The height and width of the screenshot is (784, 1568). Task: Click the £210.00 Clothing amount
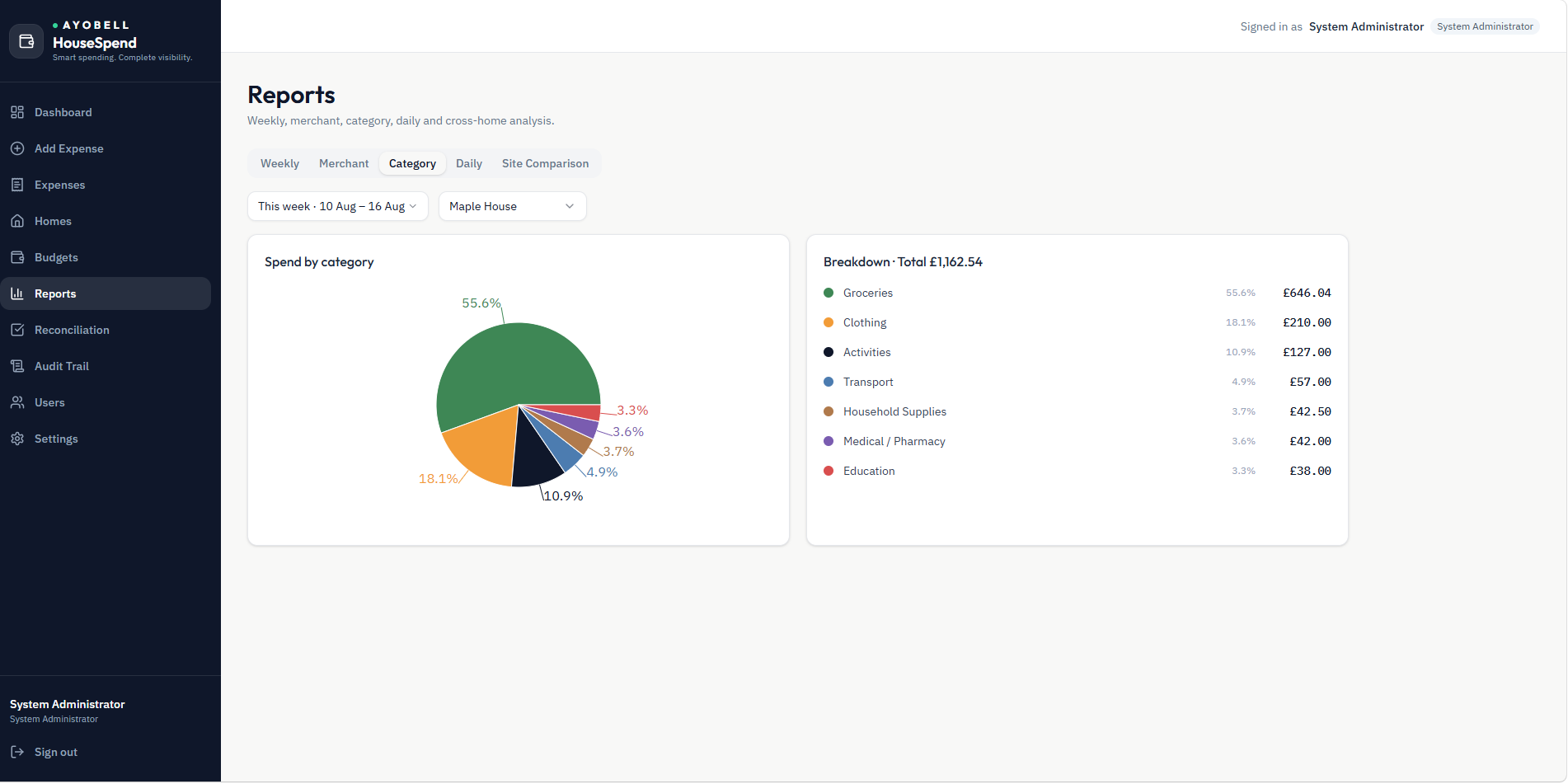click(1307, 322)
